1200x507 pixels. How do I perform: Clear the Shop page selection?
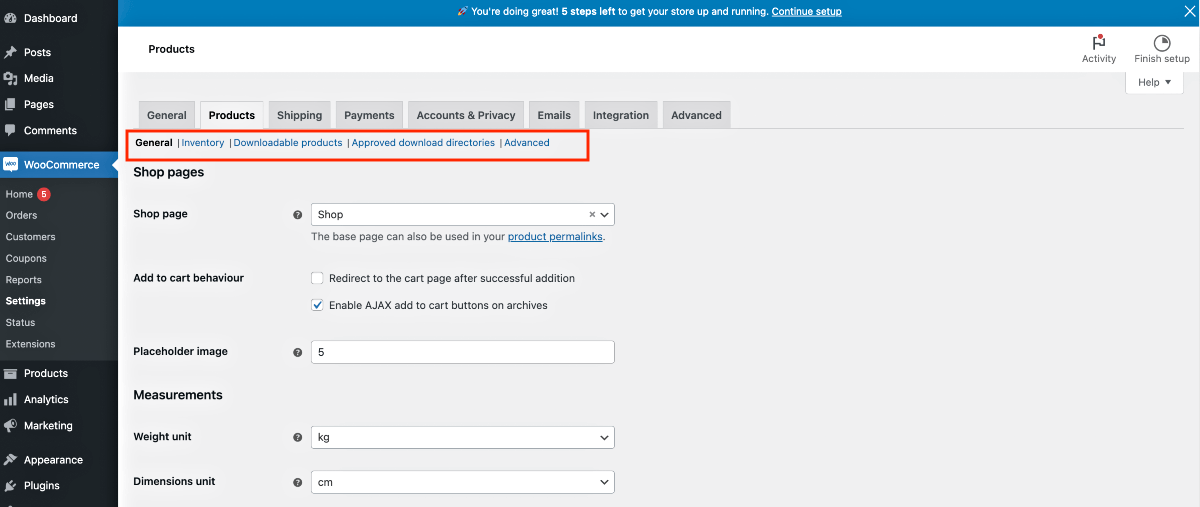(592, 214)
